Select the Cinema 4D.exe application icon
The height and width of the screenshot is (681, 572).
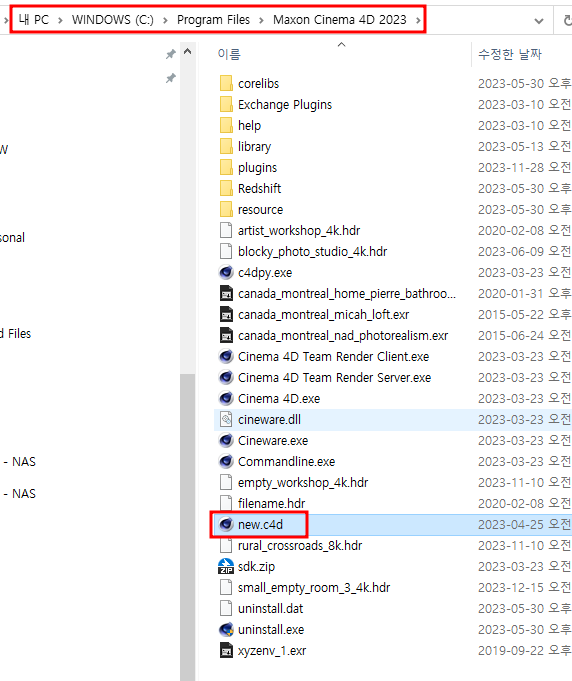click(226, 398)
